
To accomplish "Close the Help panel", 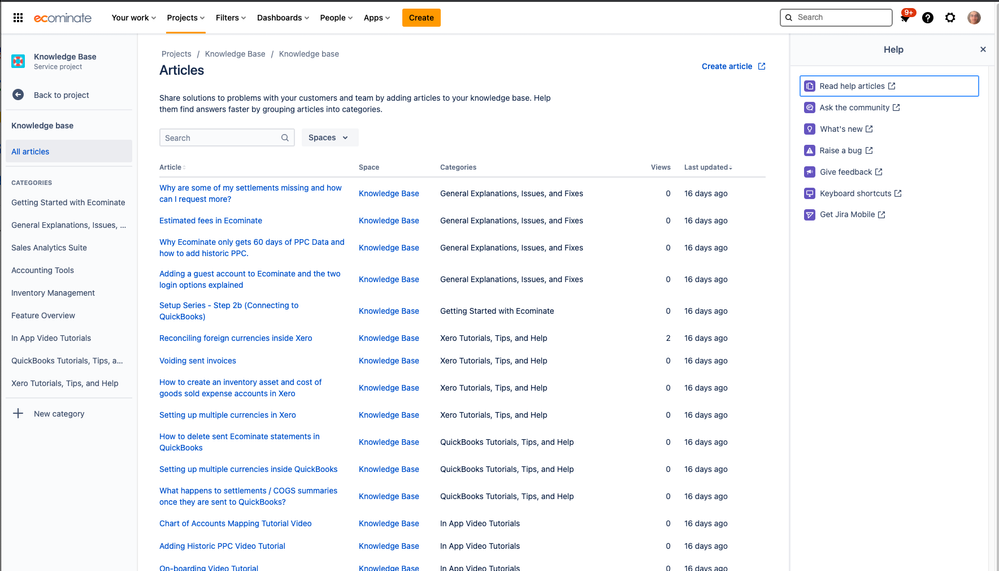I will coord(982,50).
